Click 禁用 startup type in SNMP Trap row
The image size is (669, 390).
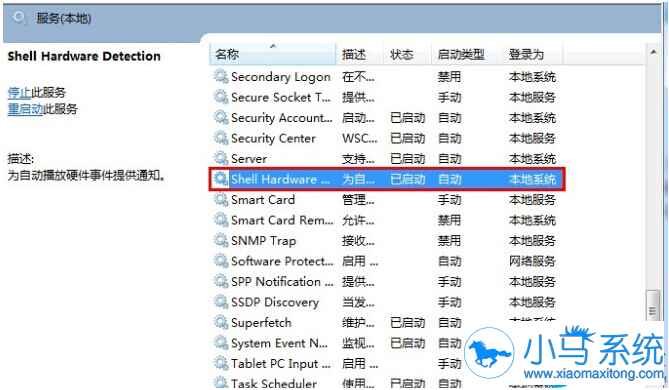(449, 241)
